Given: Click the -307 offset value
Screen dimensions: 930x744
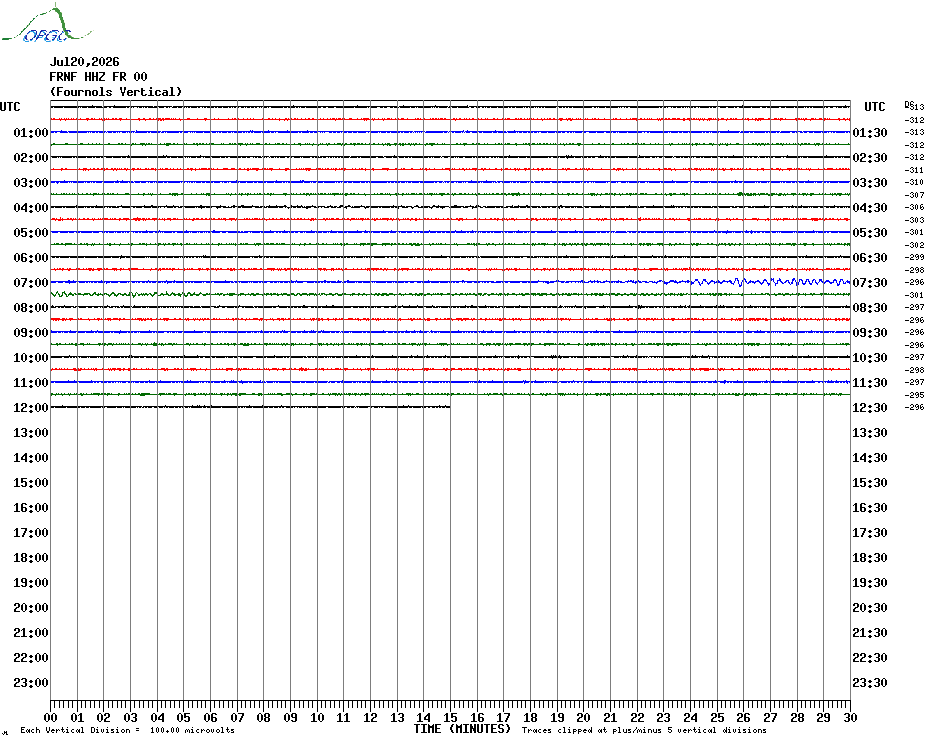Looking at the screenshot, I should click(915, 195).
